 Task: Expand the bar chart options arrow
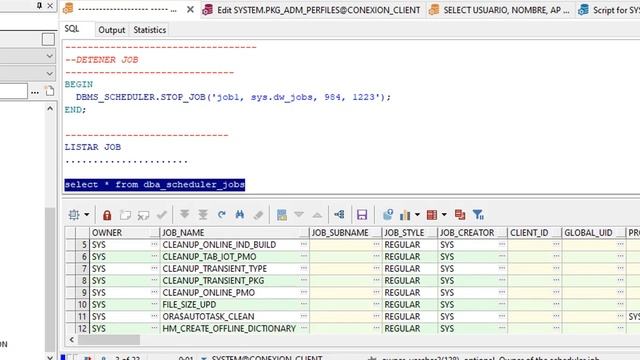(417, 215)
